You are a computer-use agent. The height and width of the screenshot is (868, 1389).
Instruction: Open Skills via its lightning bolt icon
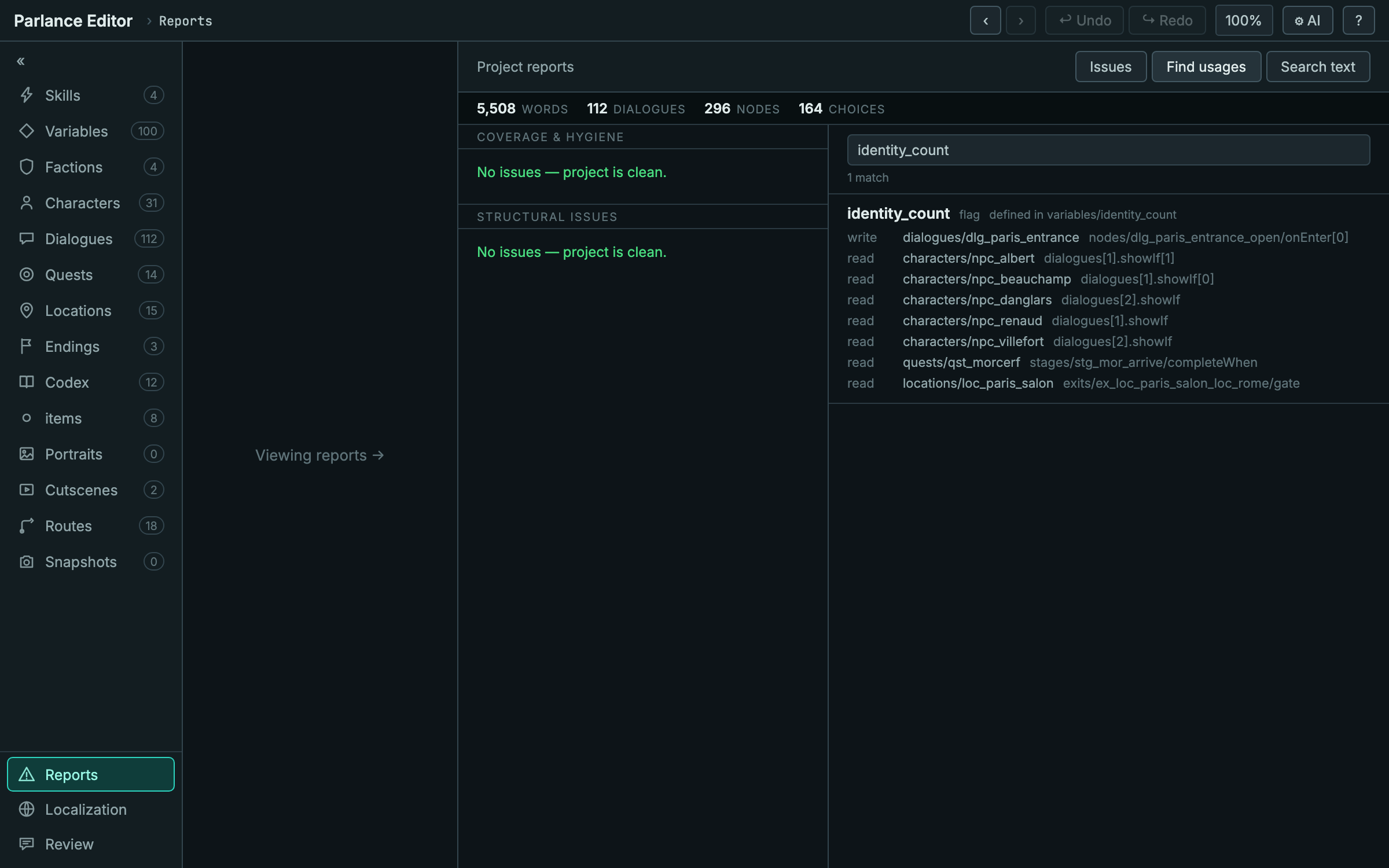pos(27,95)
